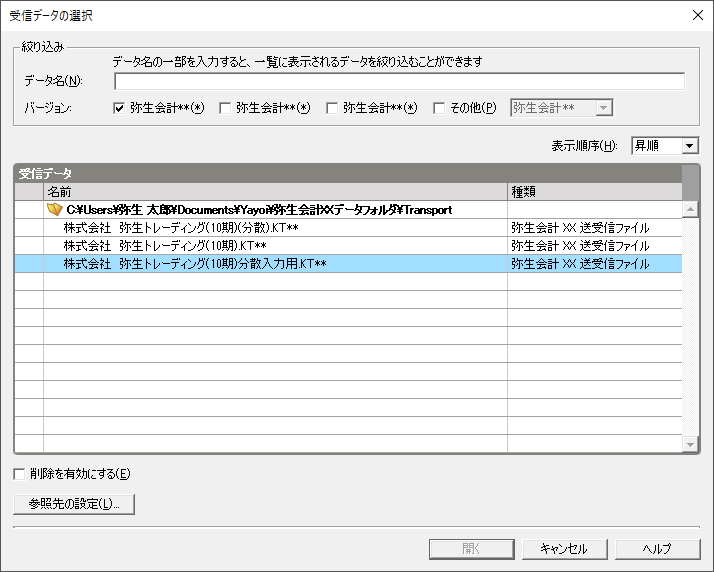Click 種類 cell of the highlighted 分散入力用 row
The image size is (714, 572).
595,264
